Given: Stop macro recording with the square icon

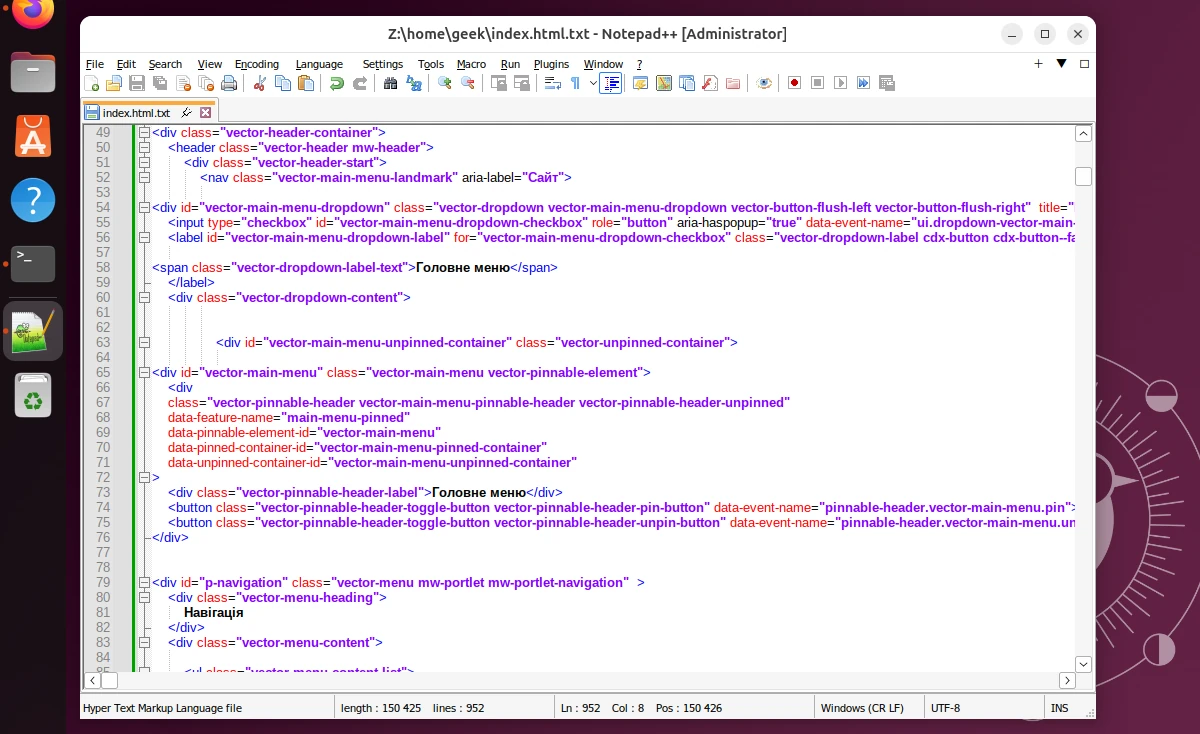Looking at the screenshot, I should tap(817, 83).
